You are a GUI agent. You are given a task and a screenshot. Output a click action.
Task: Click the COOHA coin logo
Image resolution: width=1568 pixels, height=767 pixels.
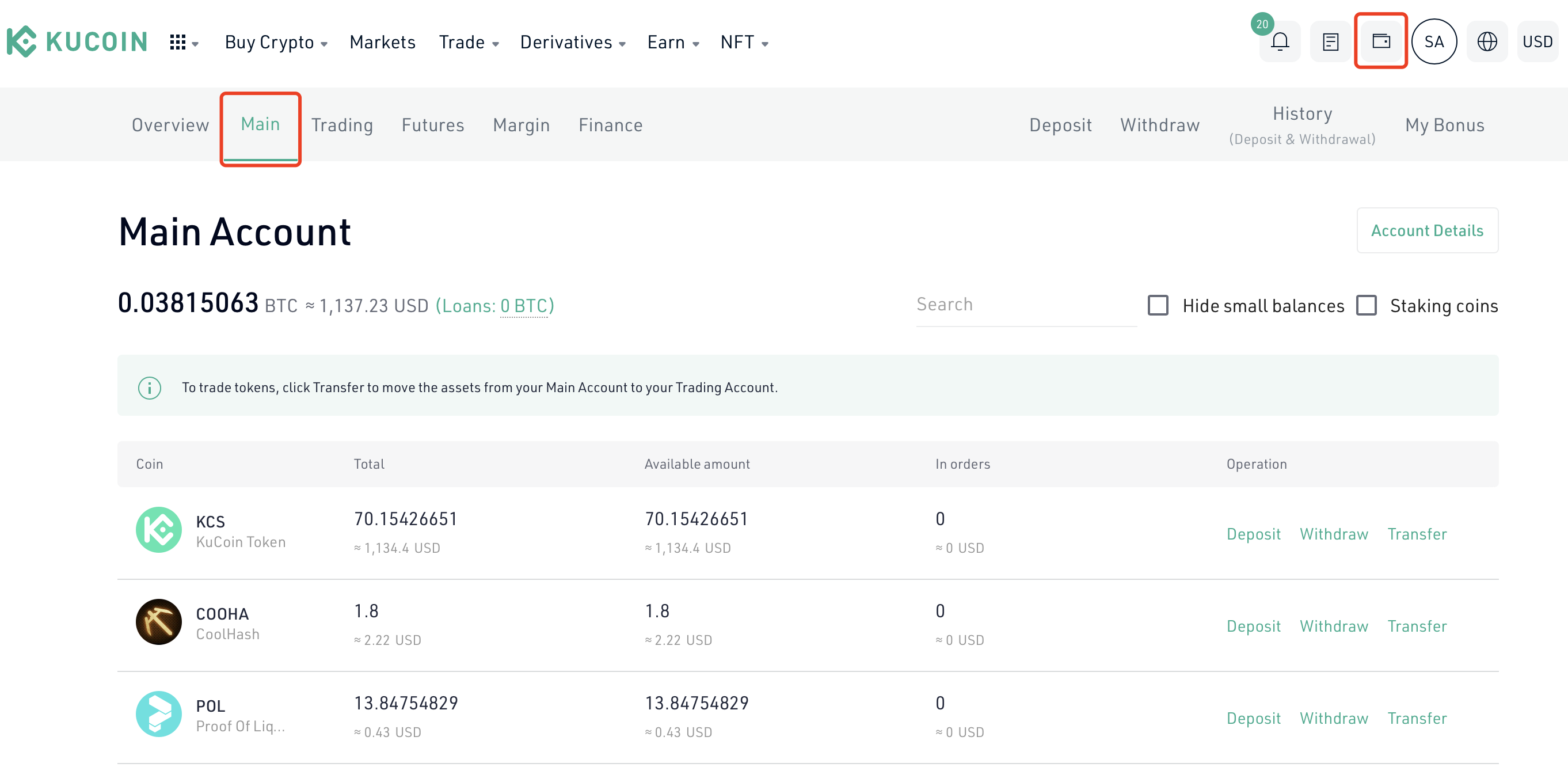click(x=159, y=622)
